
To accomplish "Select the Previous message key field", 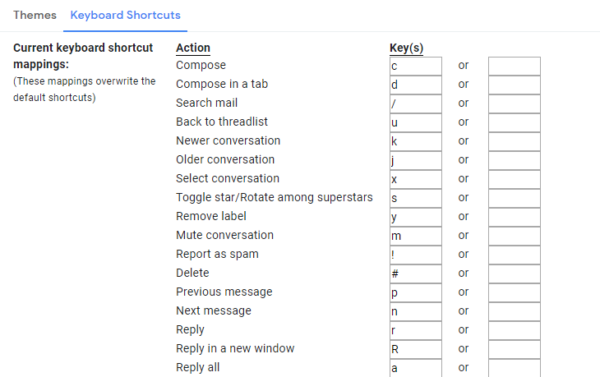I will tap(416, 293).
